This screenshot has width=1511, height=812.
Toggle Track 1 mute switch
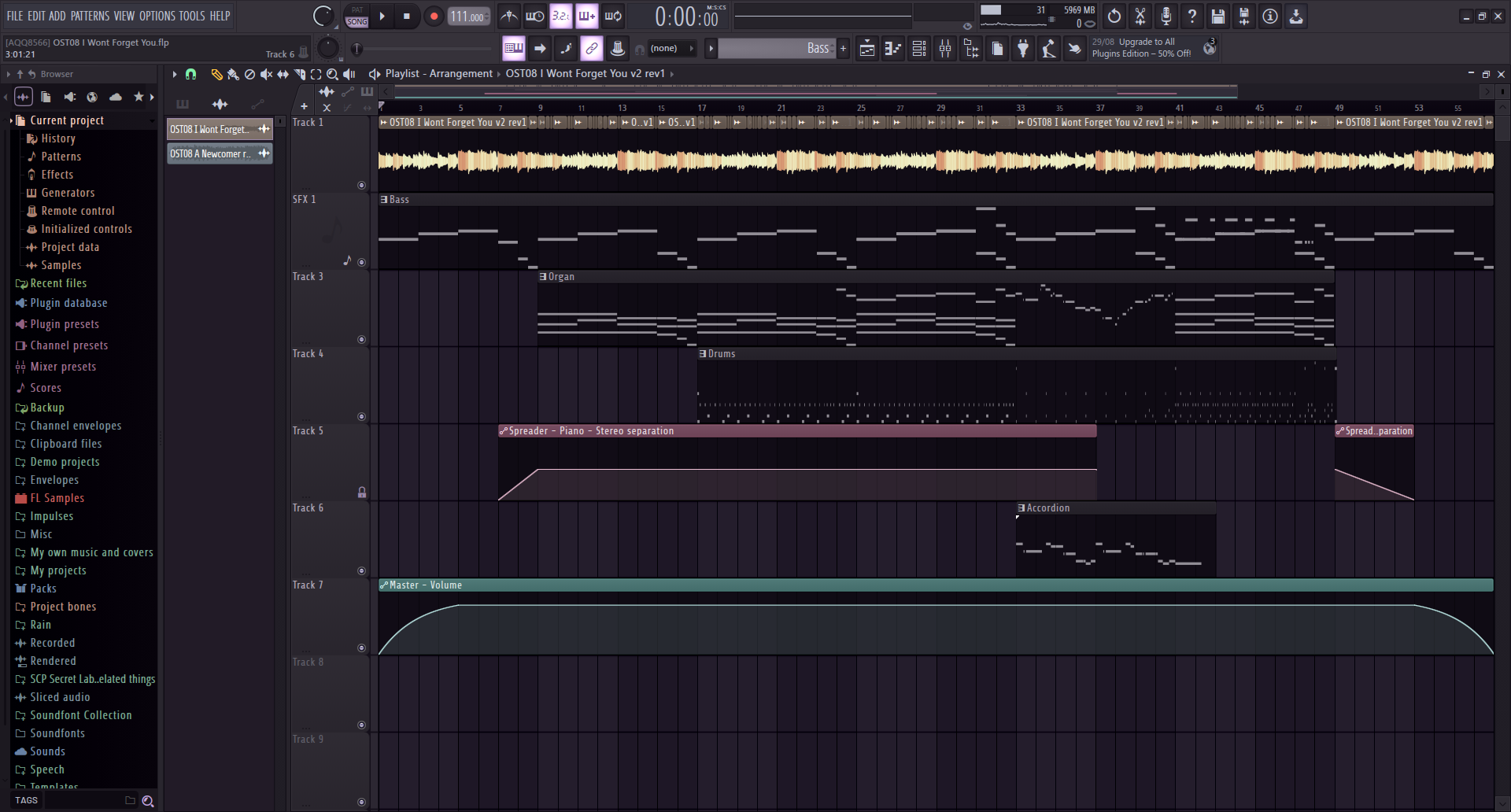[361, 186]
